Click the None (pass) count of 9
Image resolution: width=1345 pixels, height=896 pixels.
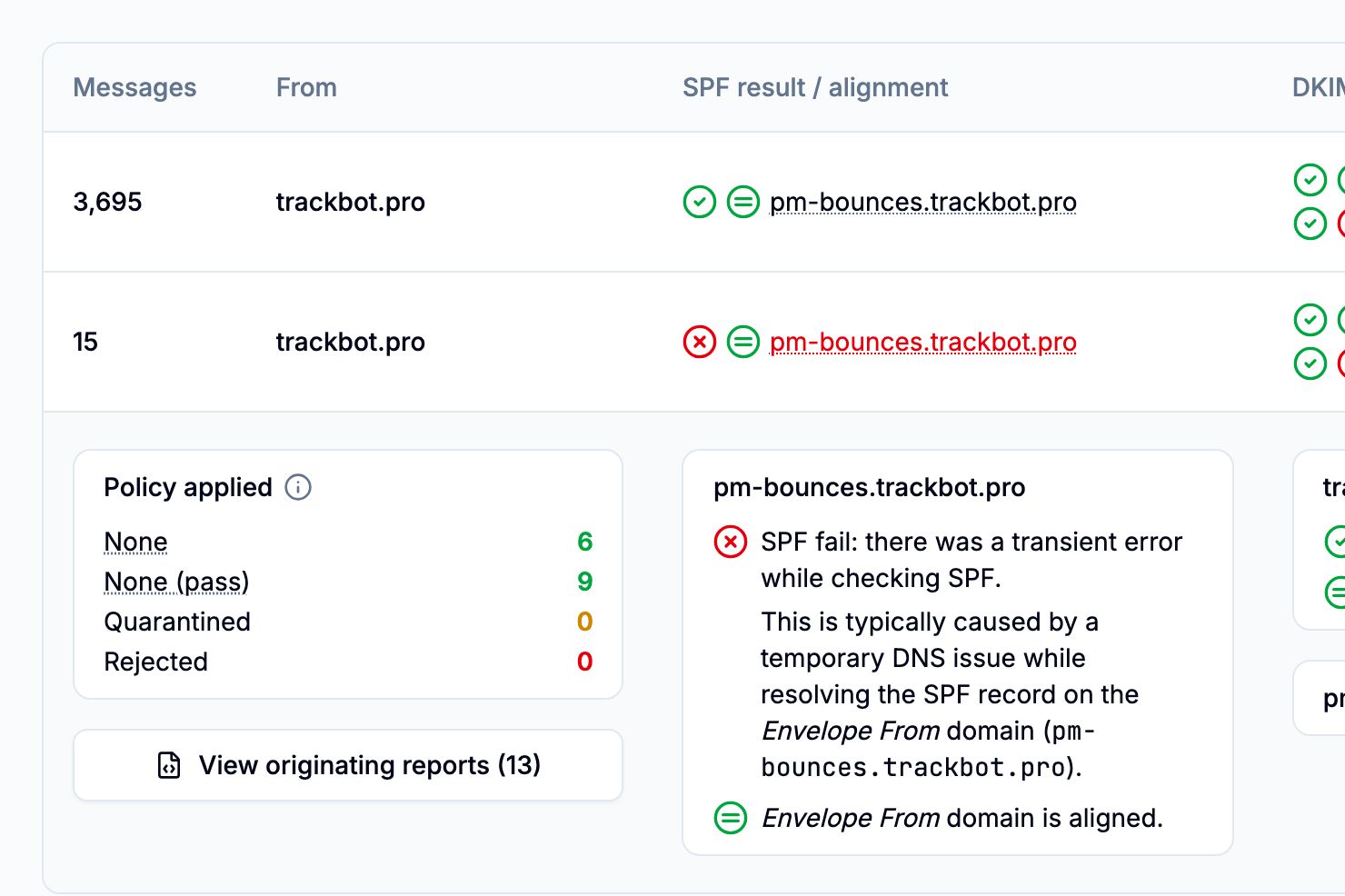tap(584, 582)
